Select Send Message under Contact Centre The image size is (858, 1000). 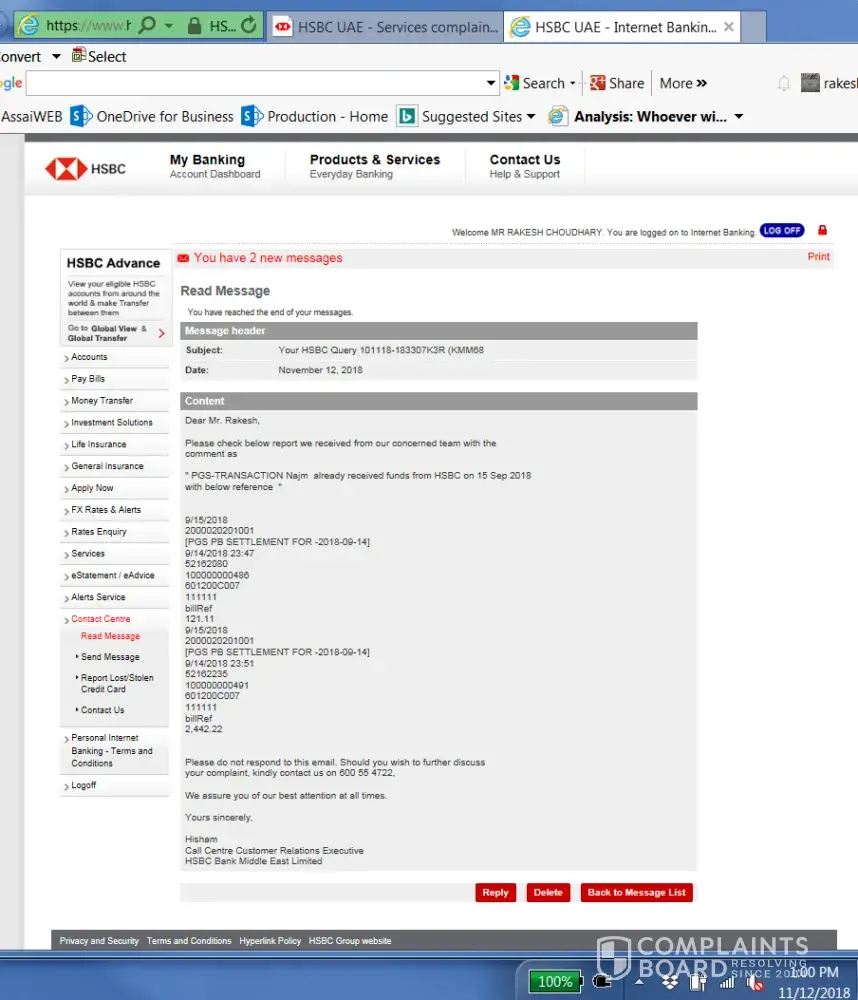pyautogui.click(x=110, y=657)
